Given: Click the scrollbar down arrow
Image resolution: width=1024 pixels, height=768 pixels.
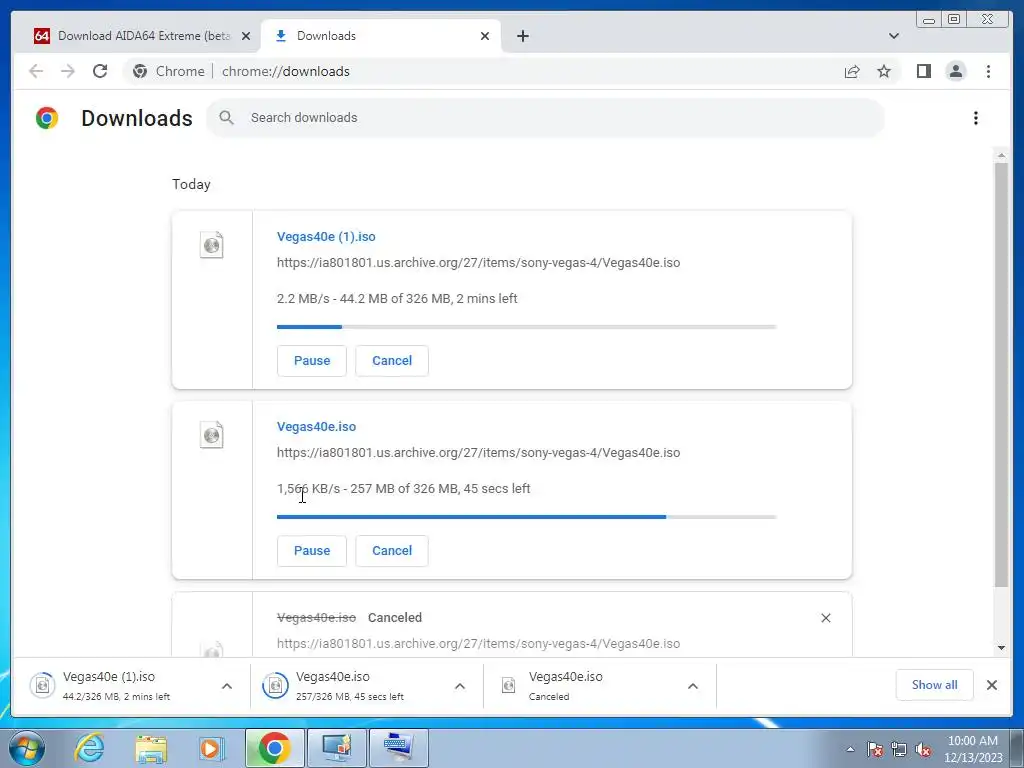Looking at the screenshot, I should click(x=1001, y=648).
